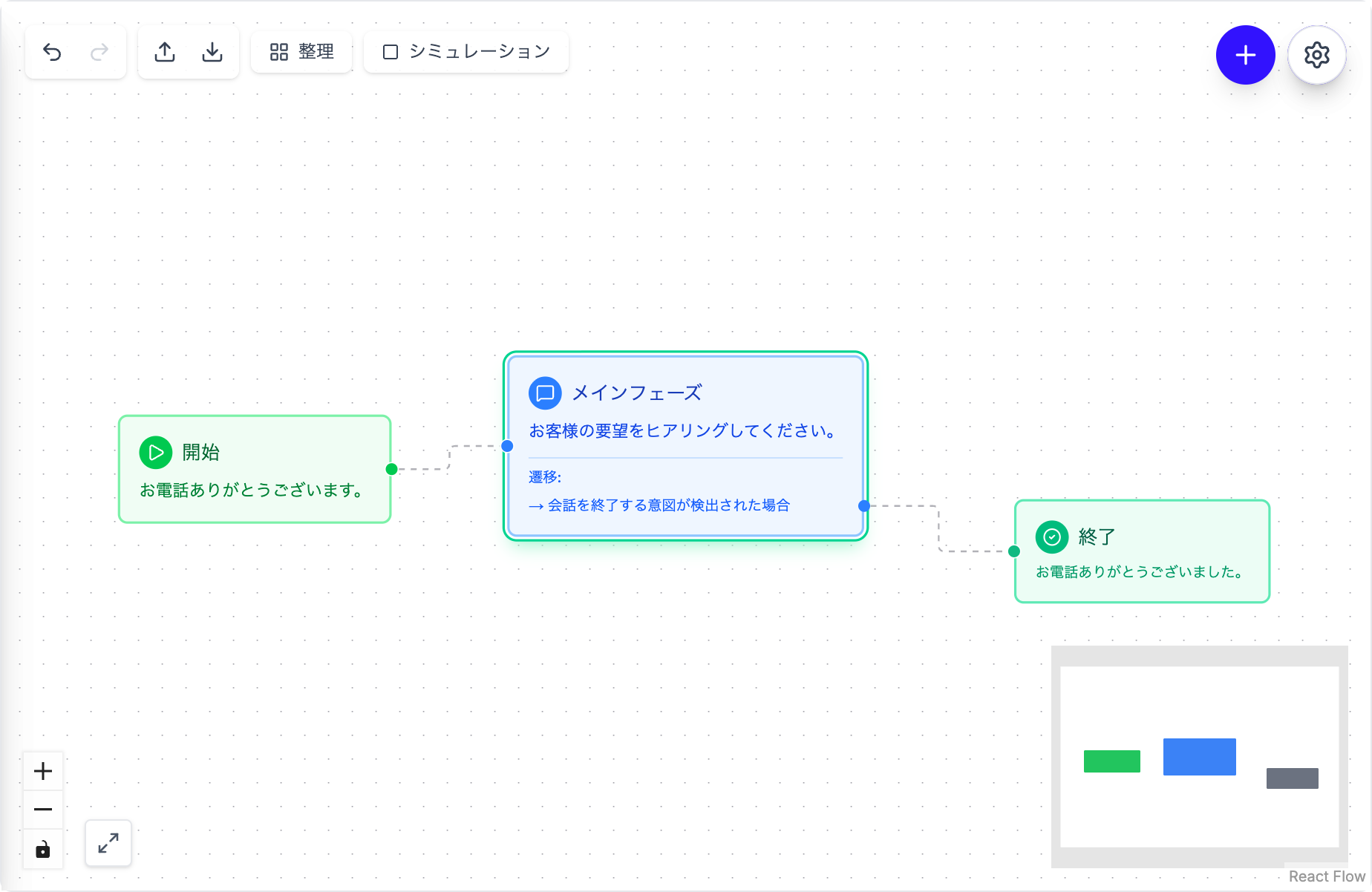This screenshot has height=892, width=1372.
Task: Select the 終了 end node
Action: [x=1143, y=551]
